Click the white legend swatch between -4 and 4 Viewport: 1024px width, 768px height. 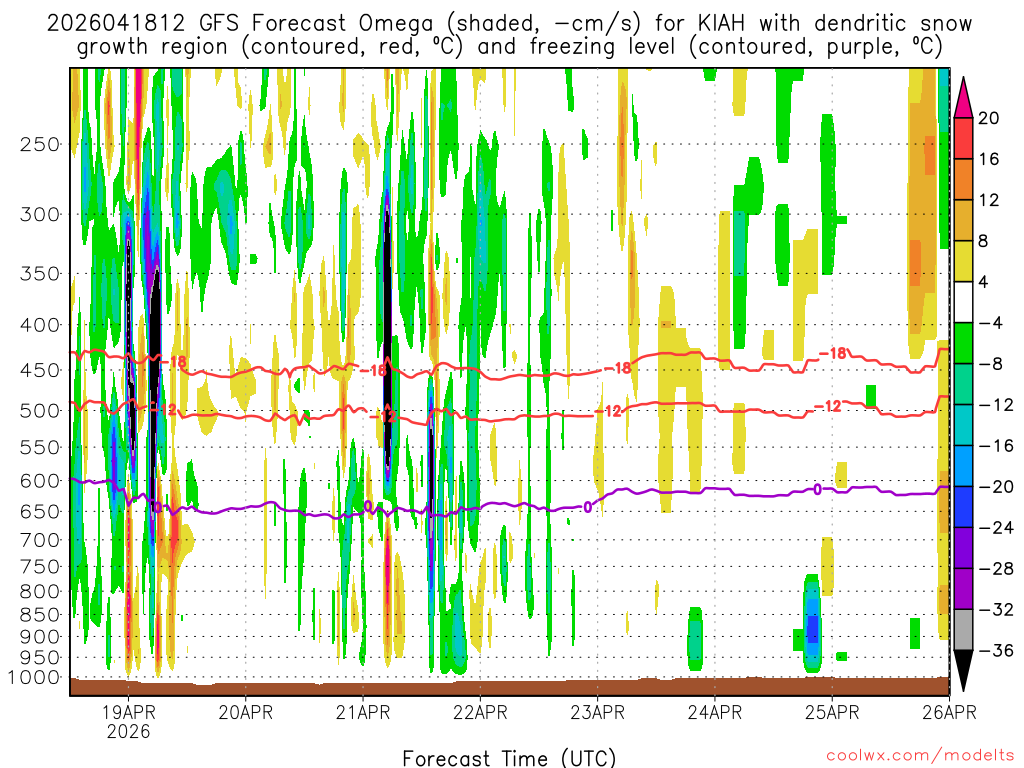click(963, 302)
